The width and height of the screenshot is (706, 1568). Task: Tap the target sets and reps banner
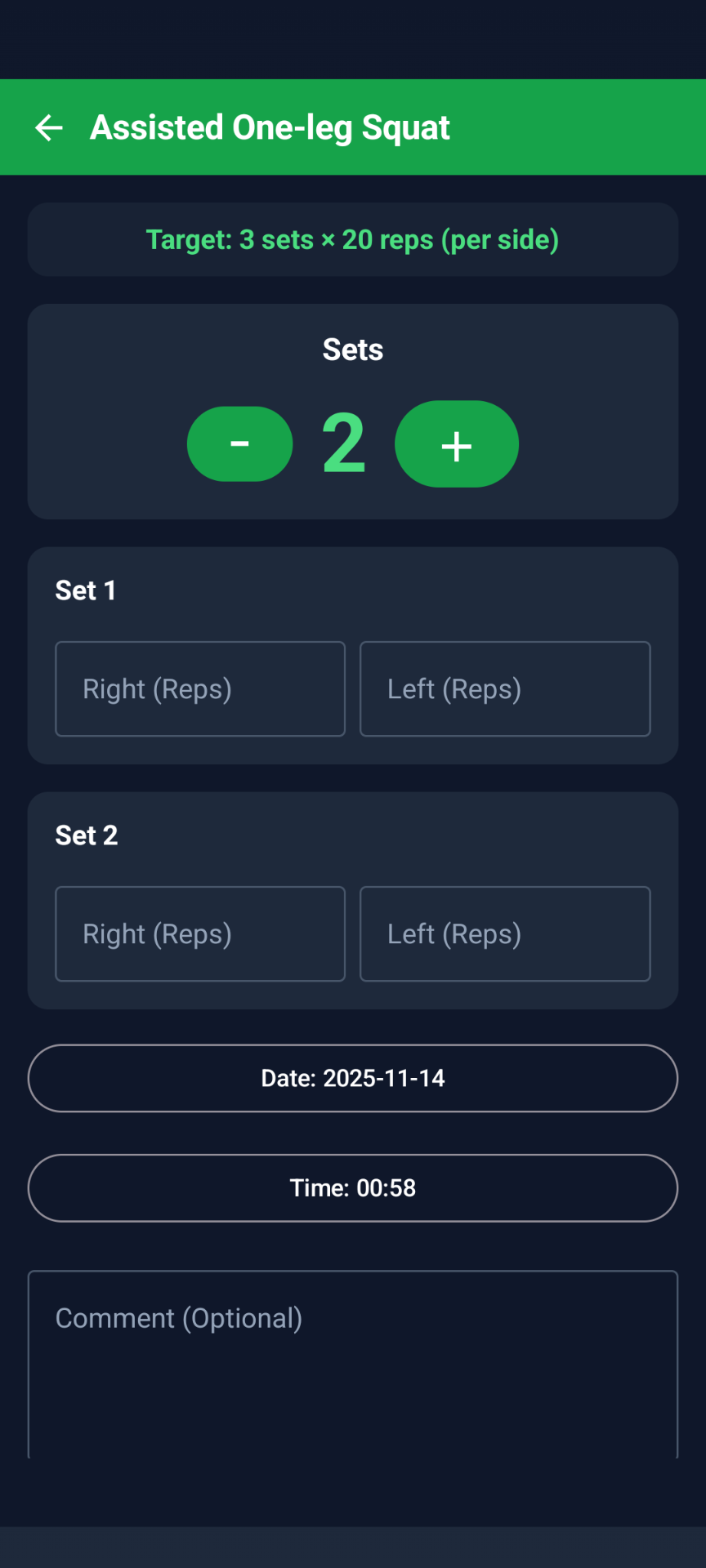(x=353, y=239)
